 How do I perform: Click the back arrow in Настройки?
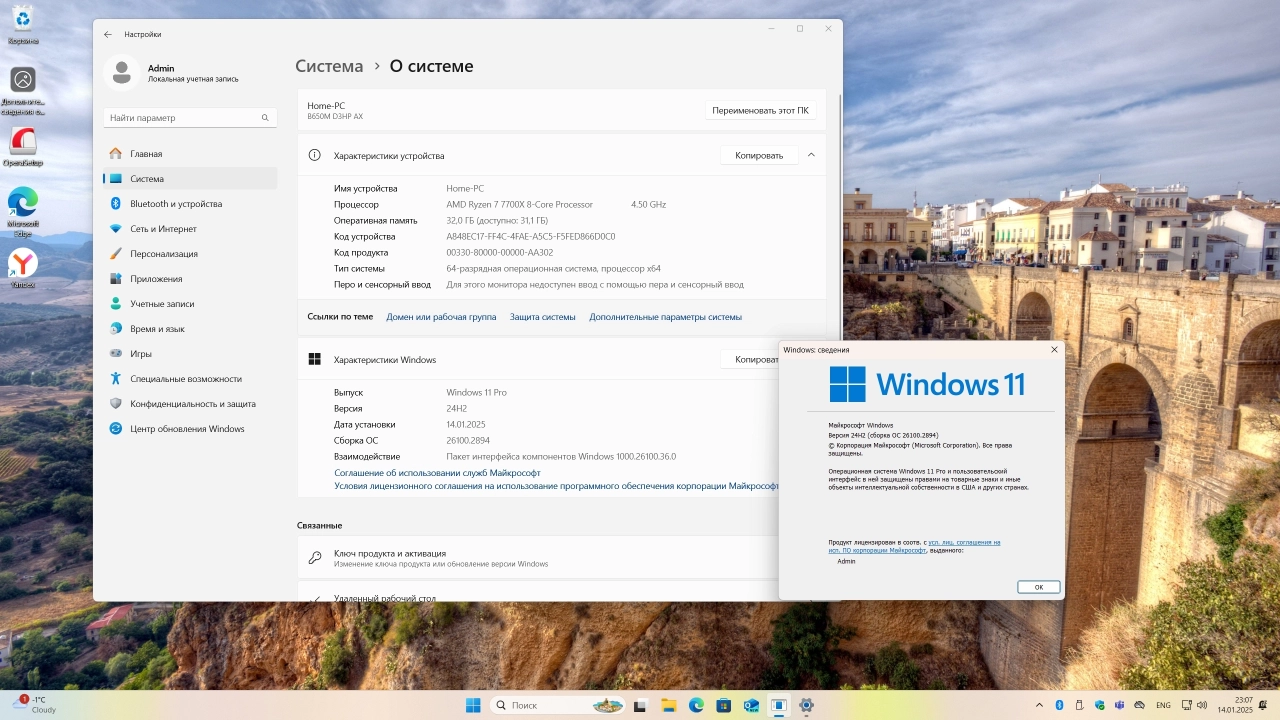[x=108, y=34]
